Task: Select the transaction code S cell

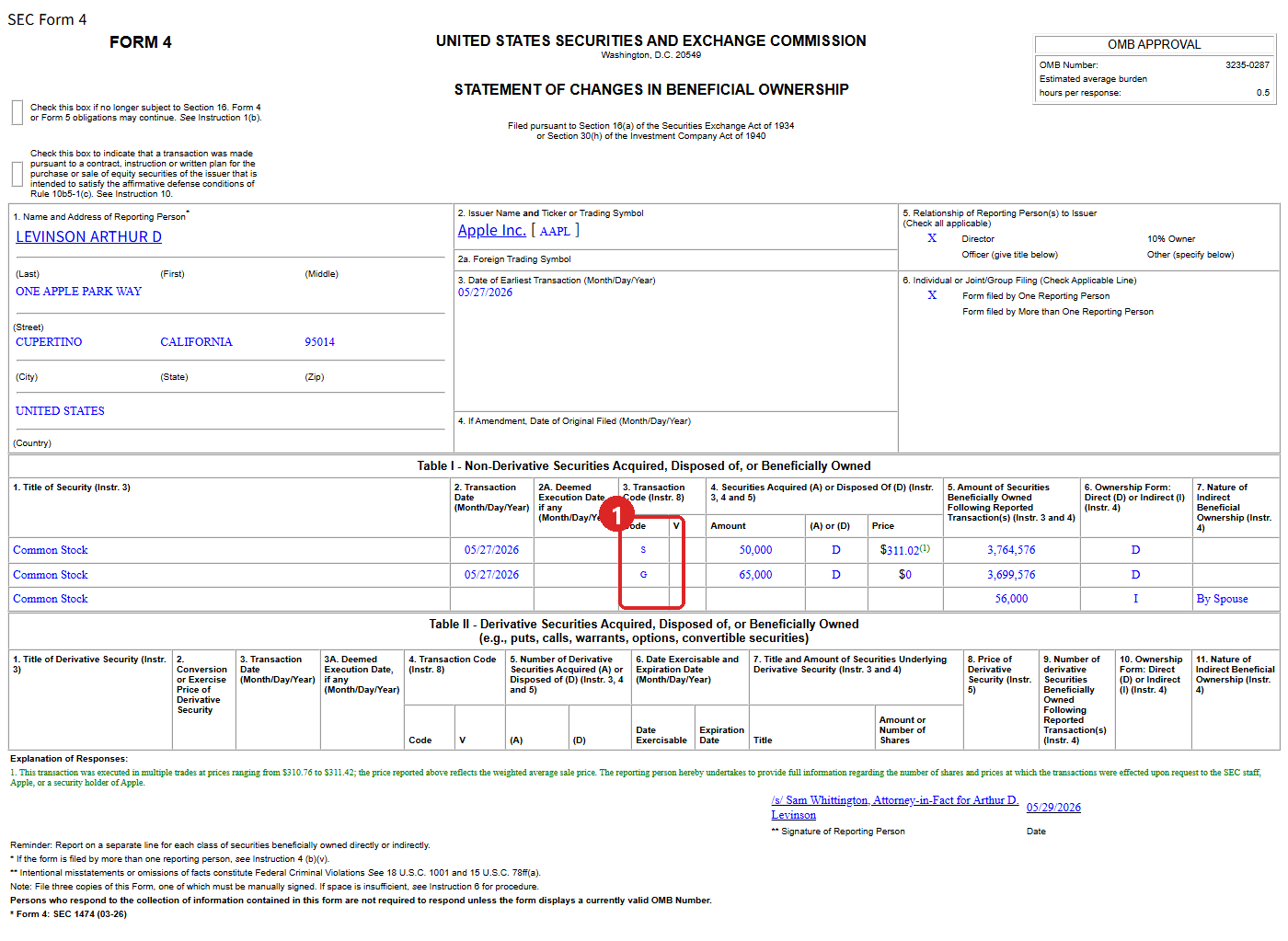Action: [x=643, y=550]
